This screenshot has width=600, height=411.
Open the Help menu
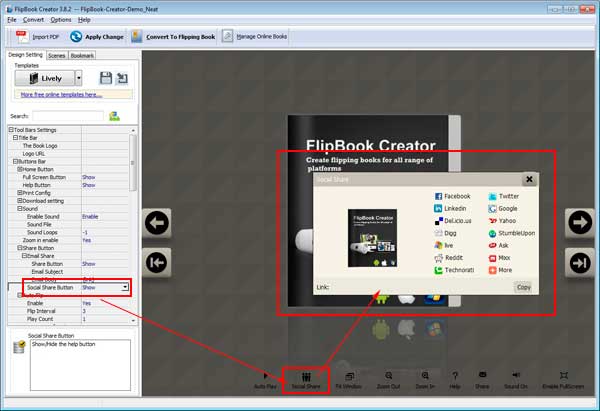84,20
